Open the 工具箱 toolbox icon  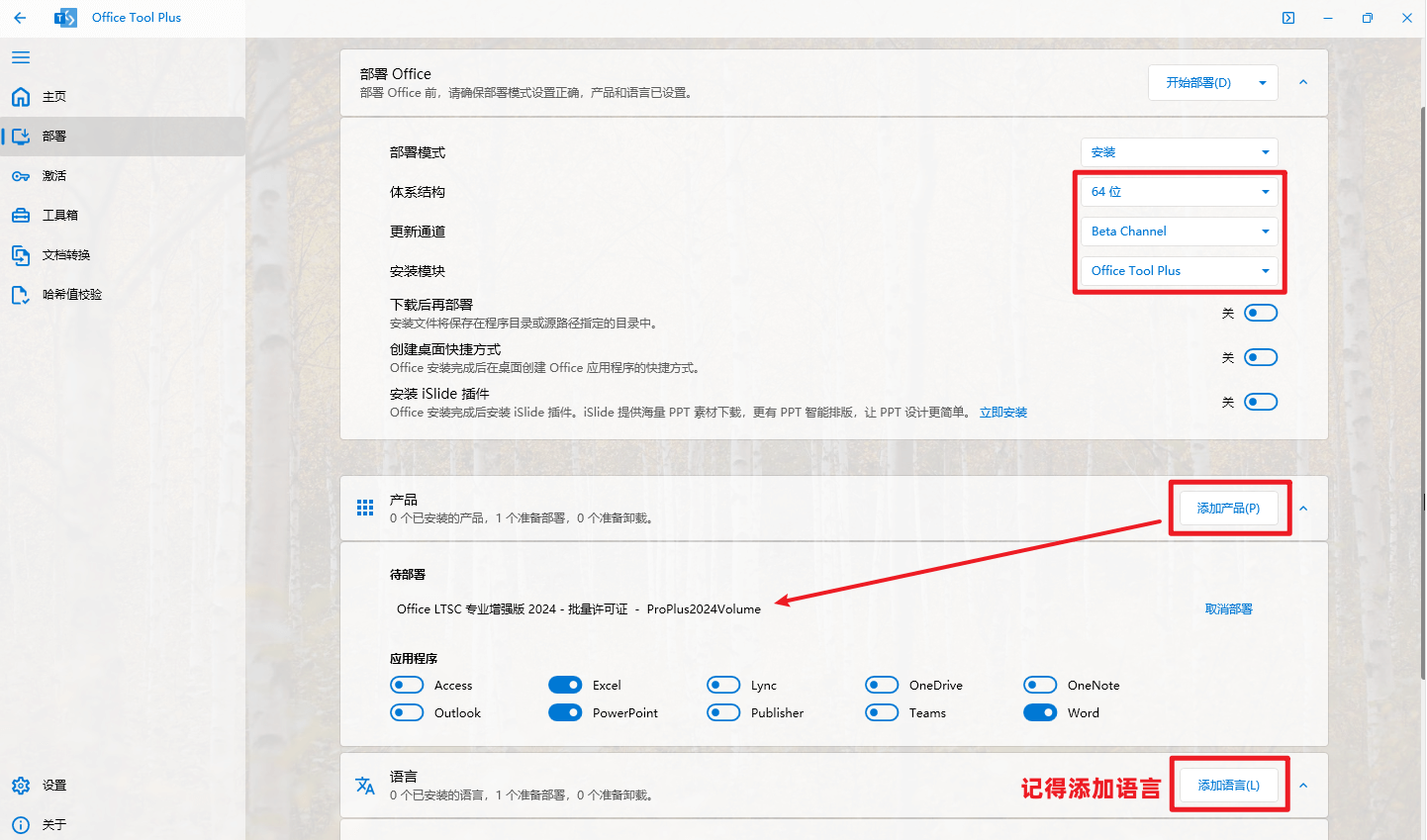(20, 215)
